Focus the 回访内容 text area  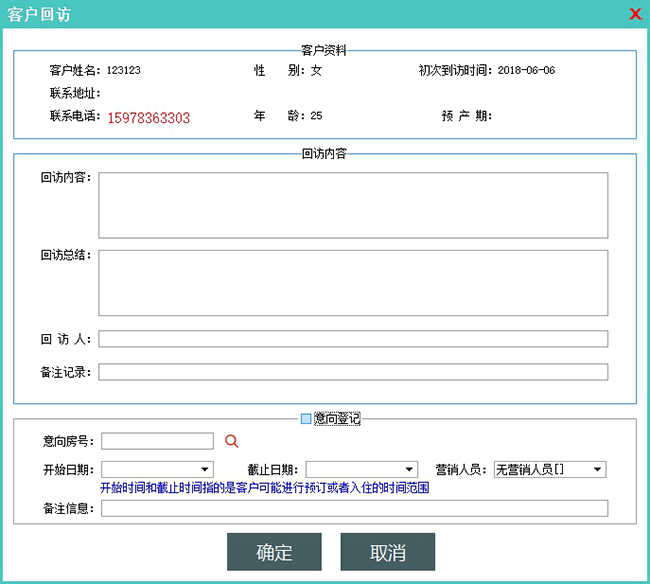click(352, 205)
